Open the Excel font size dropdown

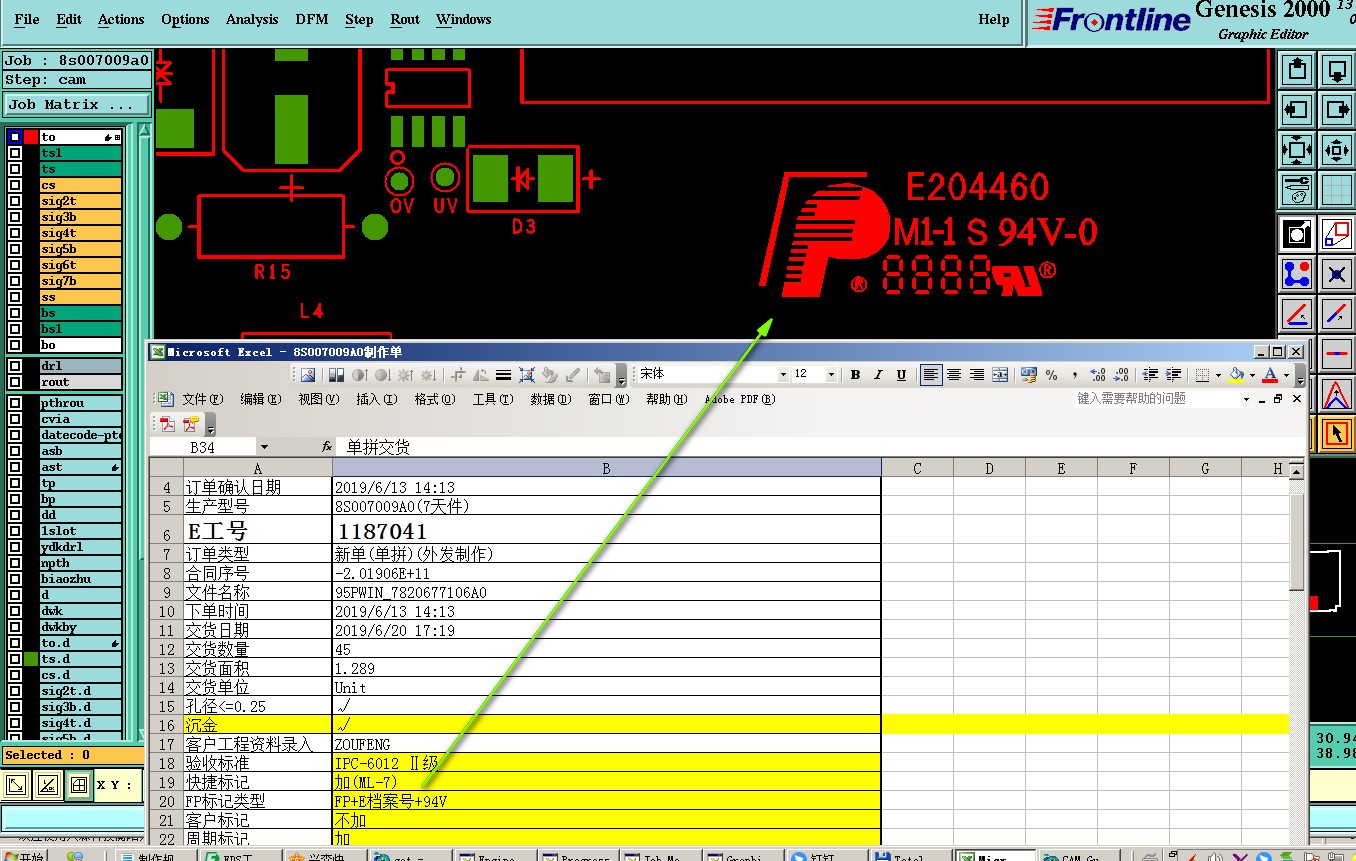coord(831,375)
